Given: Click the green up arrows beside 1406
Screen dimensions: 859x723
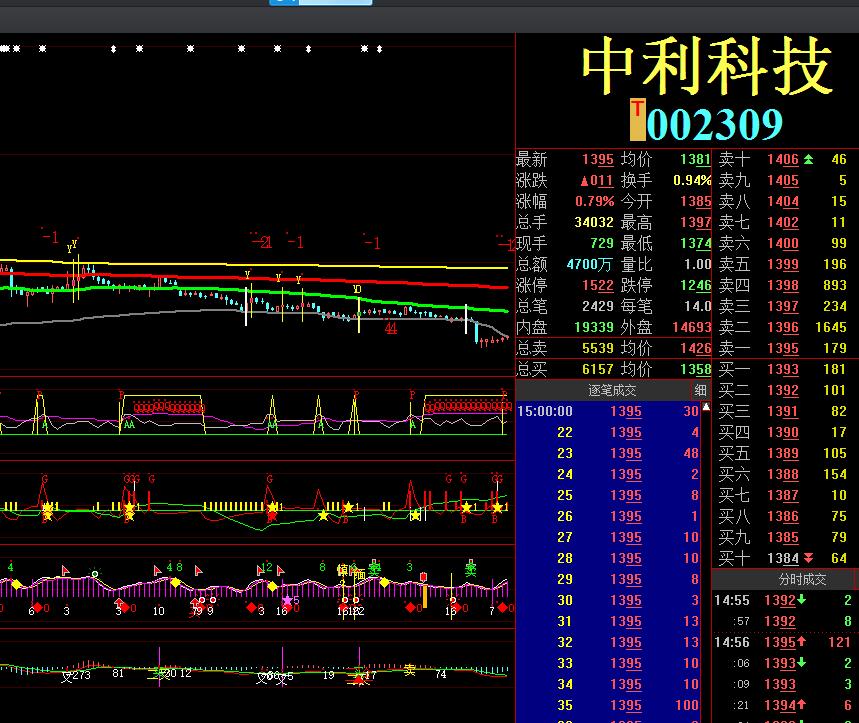Looking at the screenshot, I should (809, 159).
